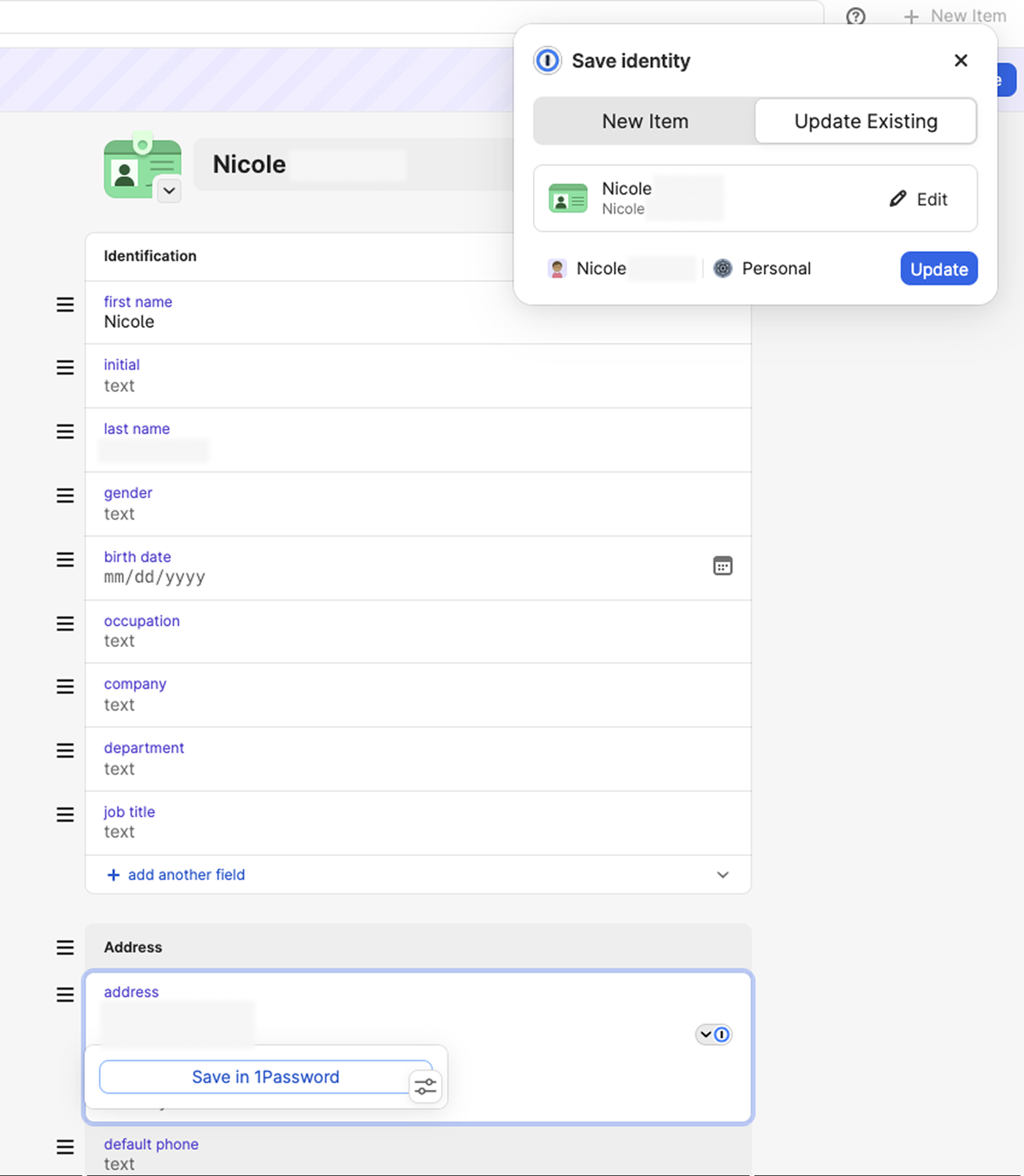Click the drag handle next to first name
This screenshot has height=1176, width=1024.
65,306
